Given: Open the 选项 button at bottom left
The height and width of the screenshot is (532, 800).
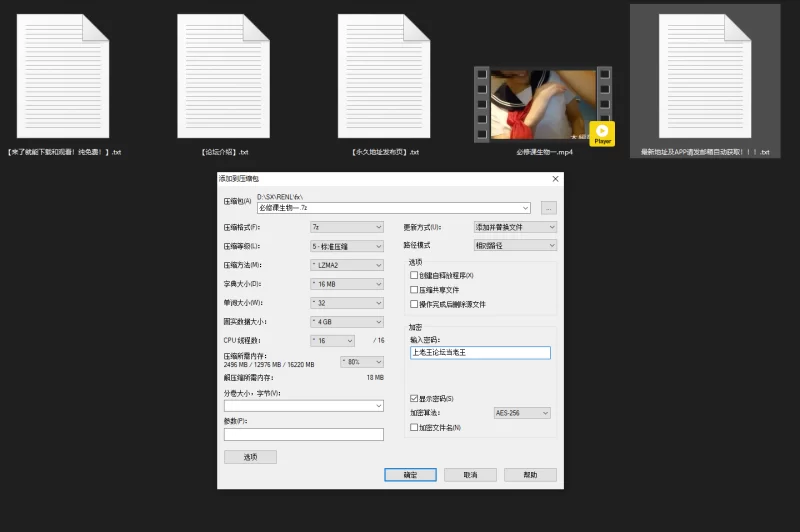Looking at the screenshot, I should pyautogui.click(x=250, y=457).
